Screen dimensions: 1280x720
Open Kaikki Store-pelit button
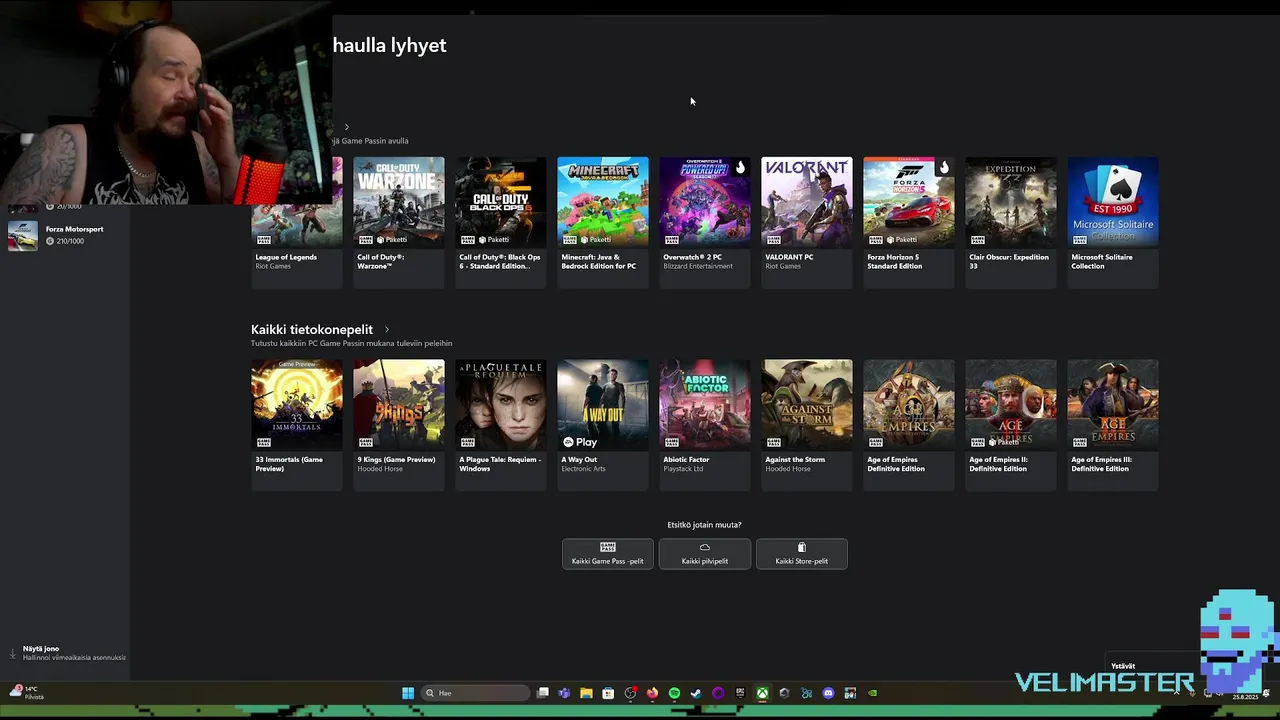point(802,554)
